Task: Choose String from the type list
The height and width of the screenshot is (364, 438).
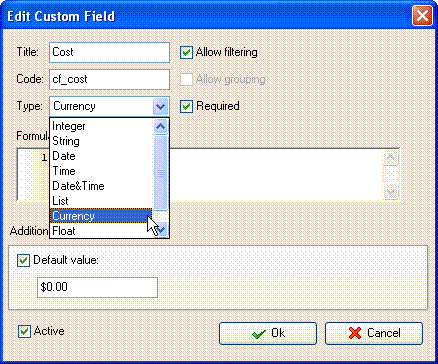Action: [x=101, y=141]
